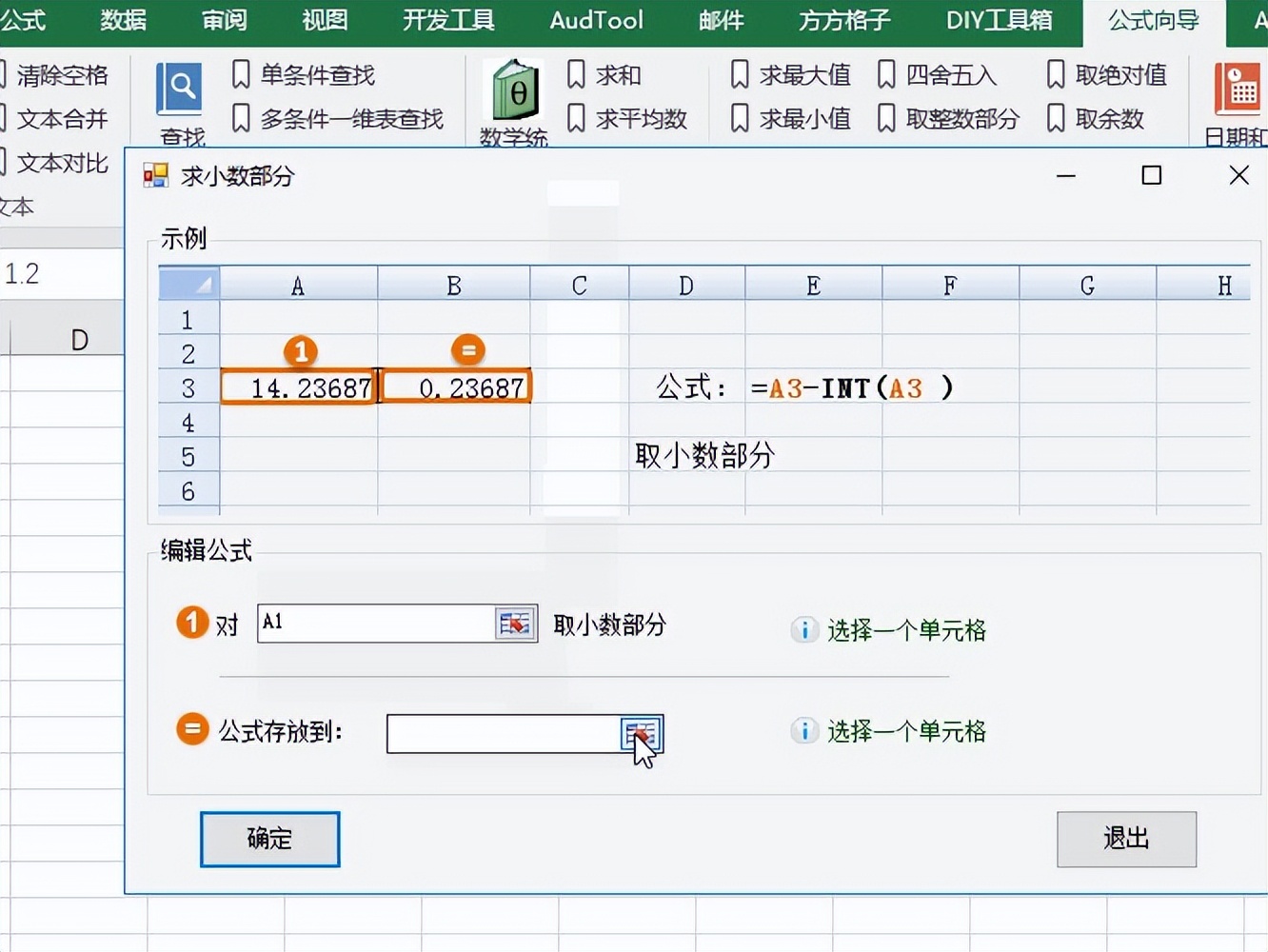Select the 求和 function icon
This screenshot has width=1268, height=952.
[576, 74]
